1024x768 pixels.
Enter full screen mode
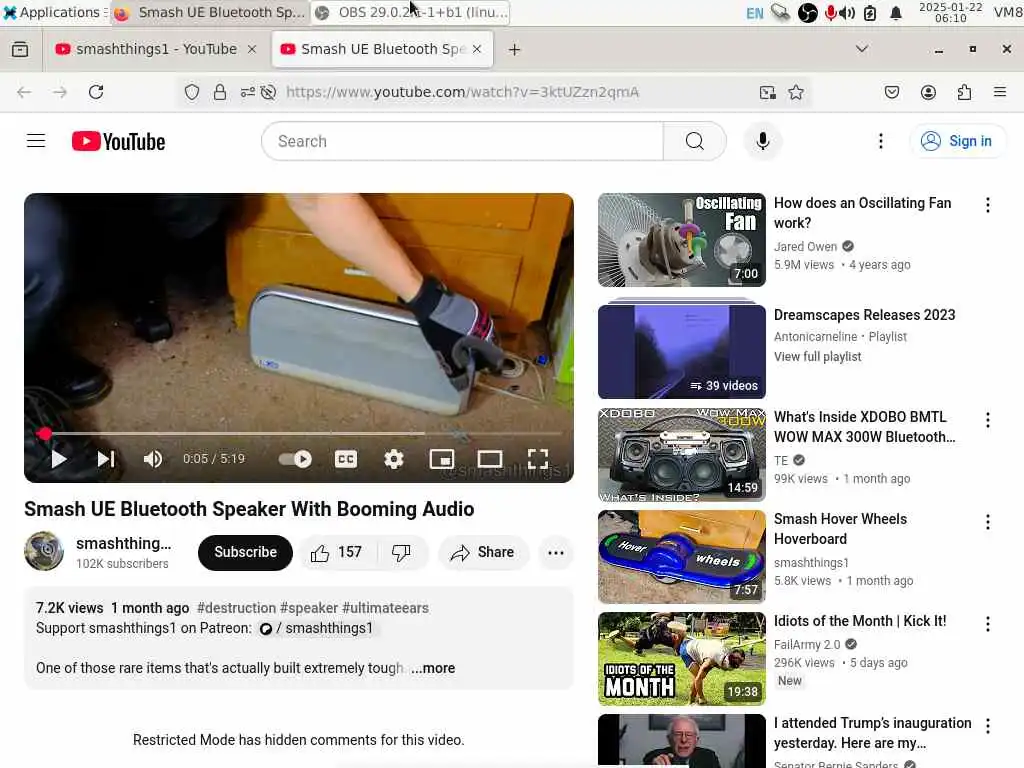click(x=537, y=459)
